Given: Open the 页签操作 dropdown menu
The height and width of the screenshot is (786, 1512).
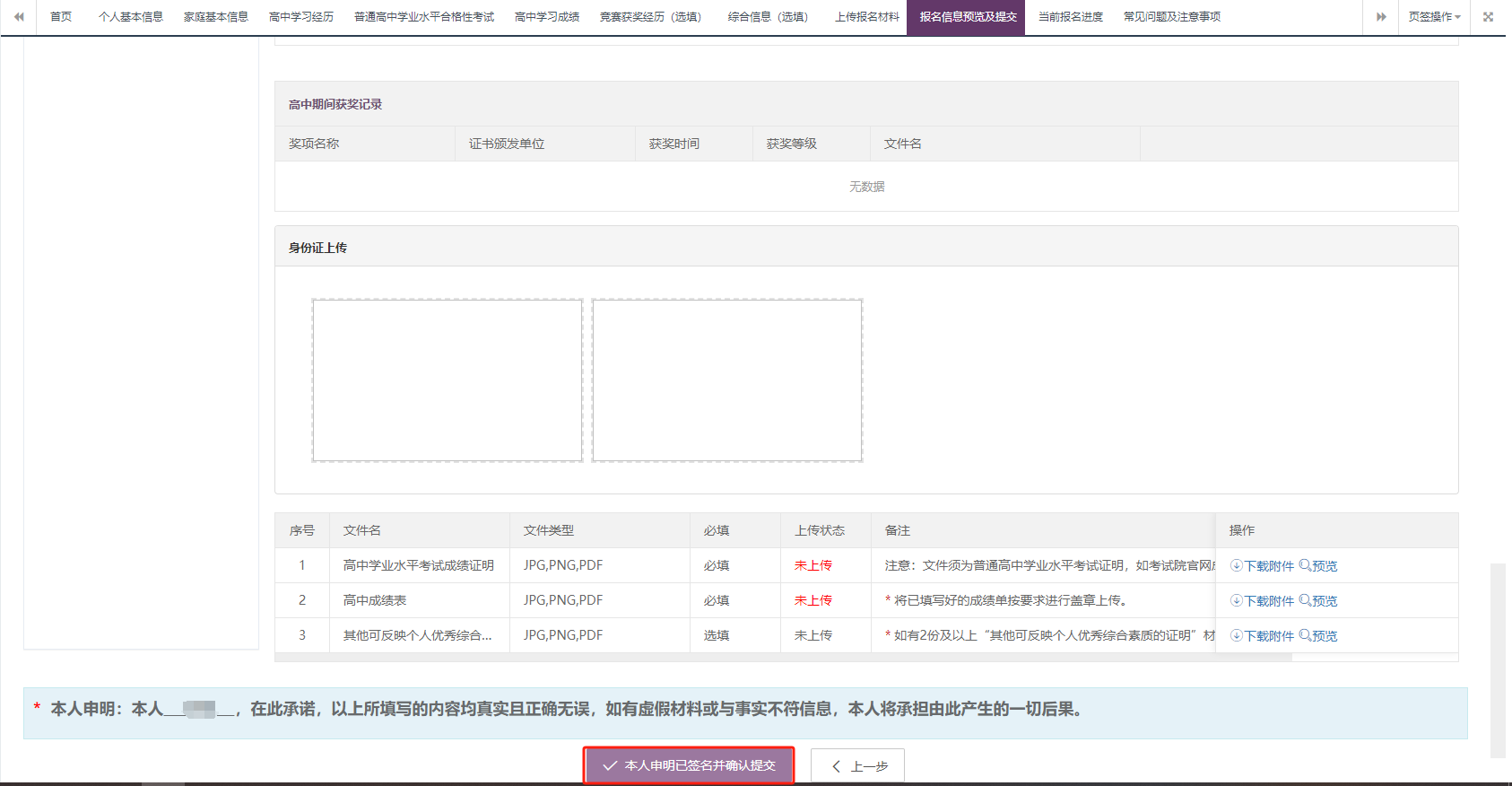Looking at the screenshot, I should pyautogui.click(x=1434, y=17).
